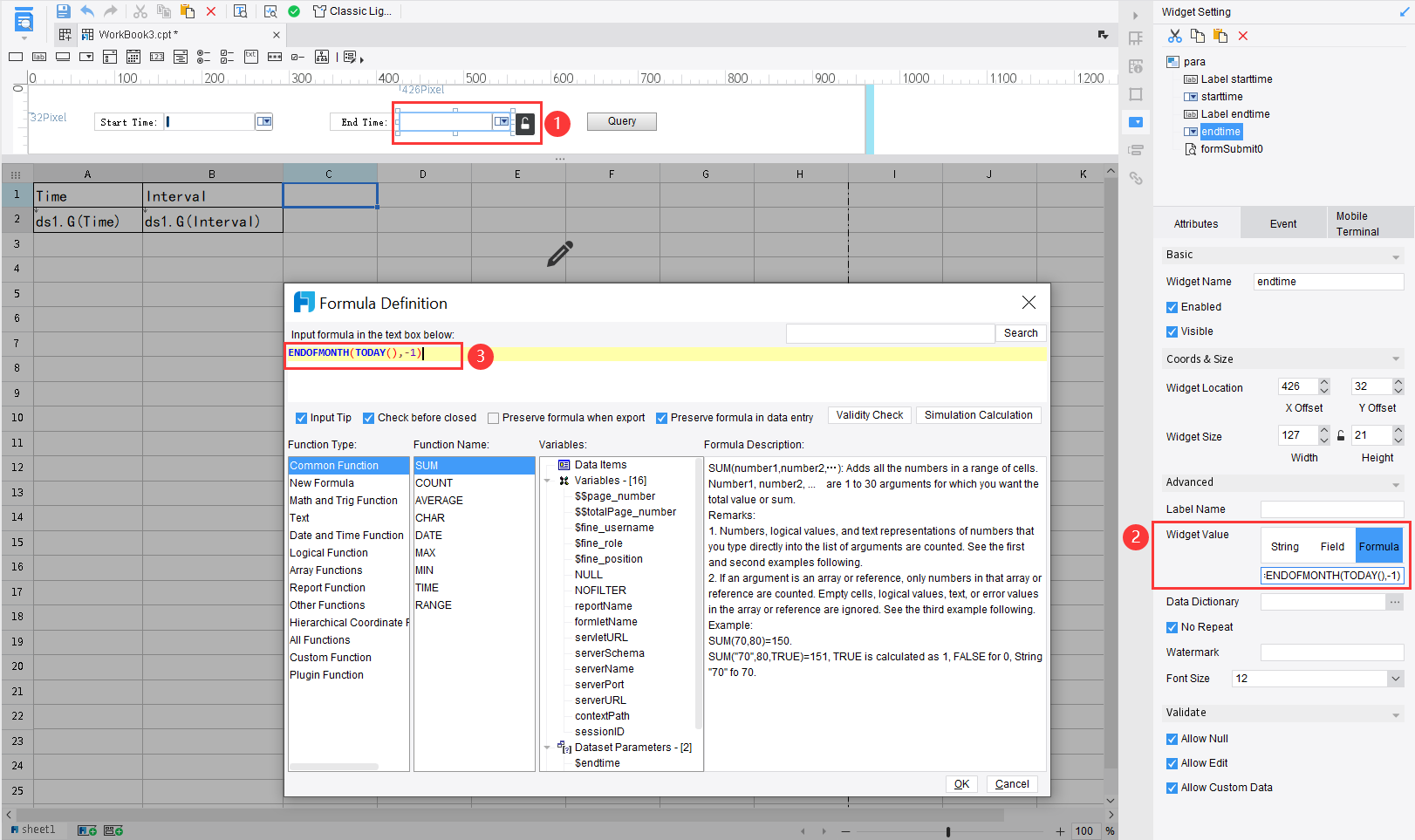Viewport: 1415px width, 840px height.
Task: Select the Date widget tool
Action: pyautogui.click(x=133, y=57)
